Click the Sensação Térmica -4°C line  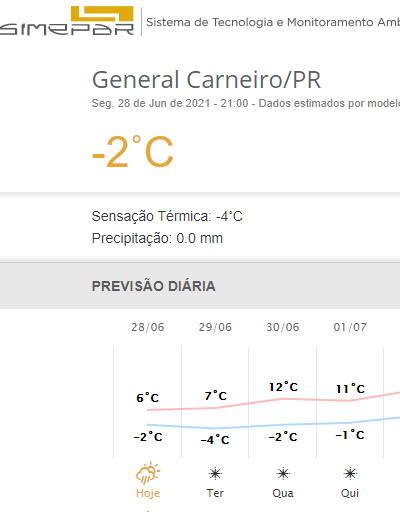point(167,216)
